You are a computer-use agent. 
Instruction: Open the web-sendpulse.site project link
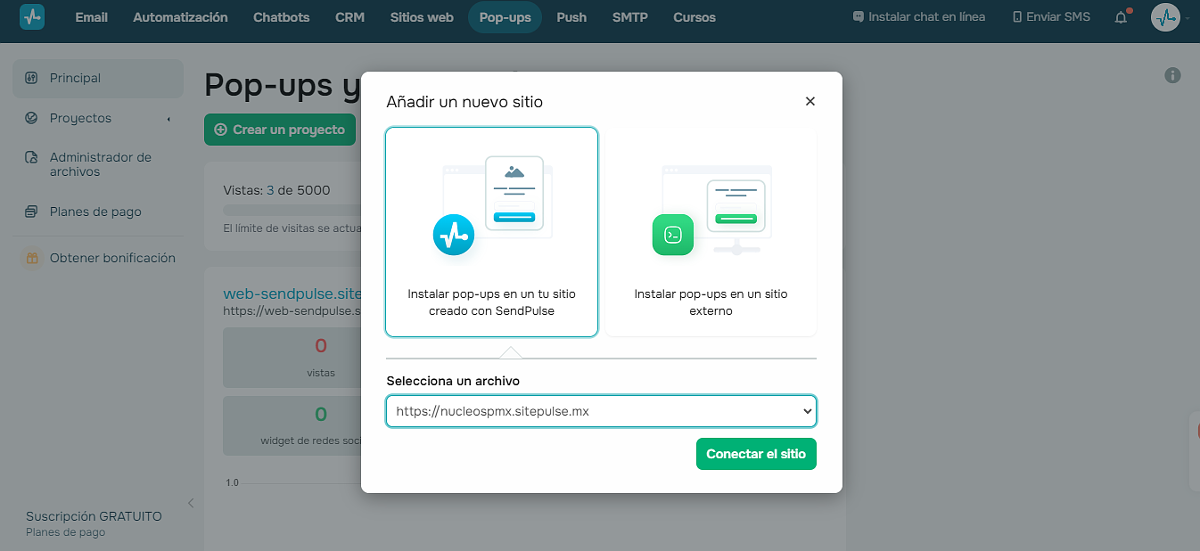coord(291,294)
